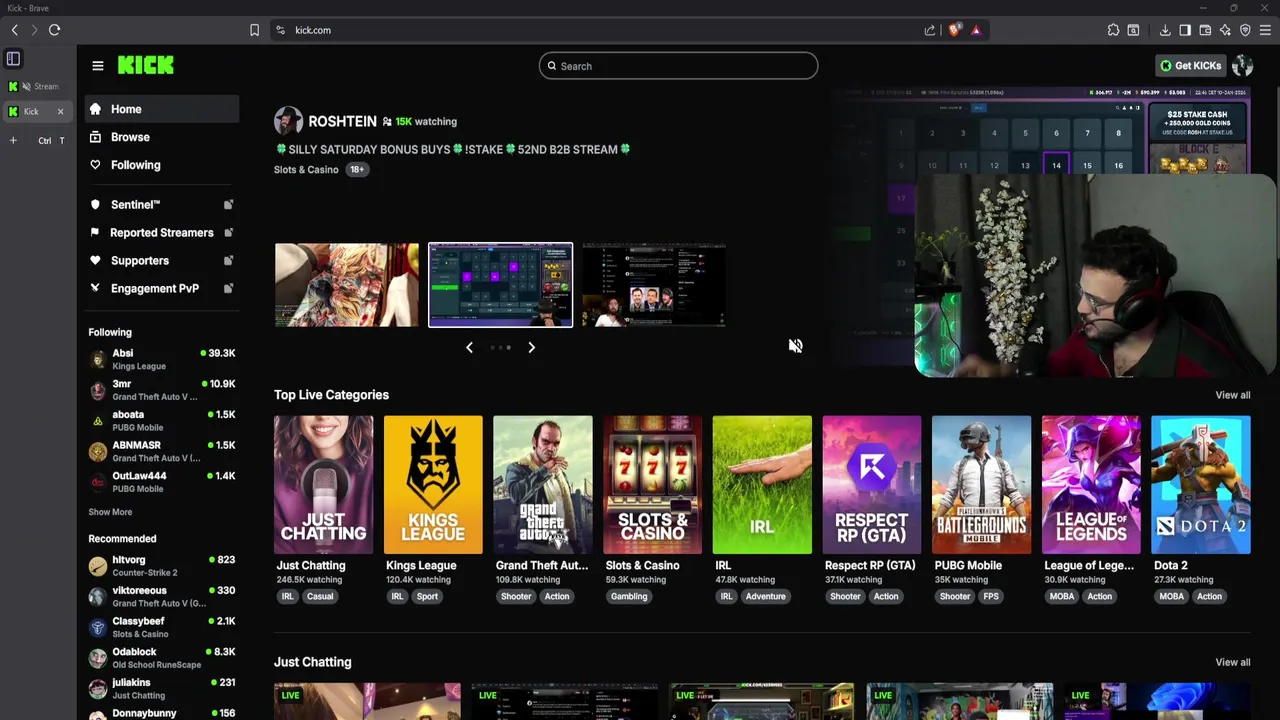
Task: Open Odablock in Recommended list
Action: 162,658
